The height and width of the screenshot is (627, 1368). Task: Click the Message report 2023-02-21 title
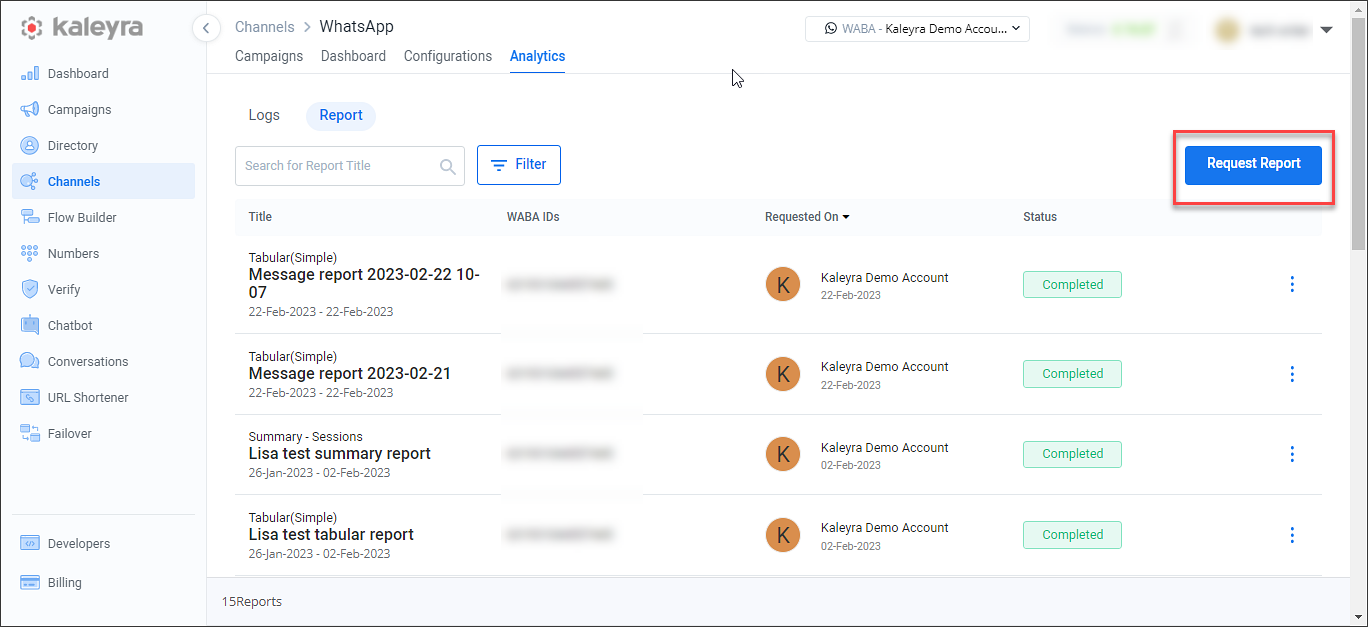[350, 374]
